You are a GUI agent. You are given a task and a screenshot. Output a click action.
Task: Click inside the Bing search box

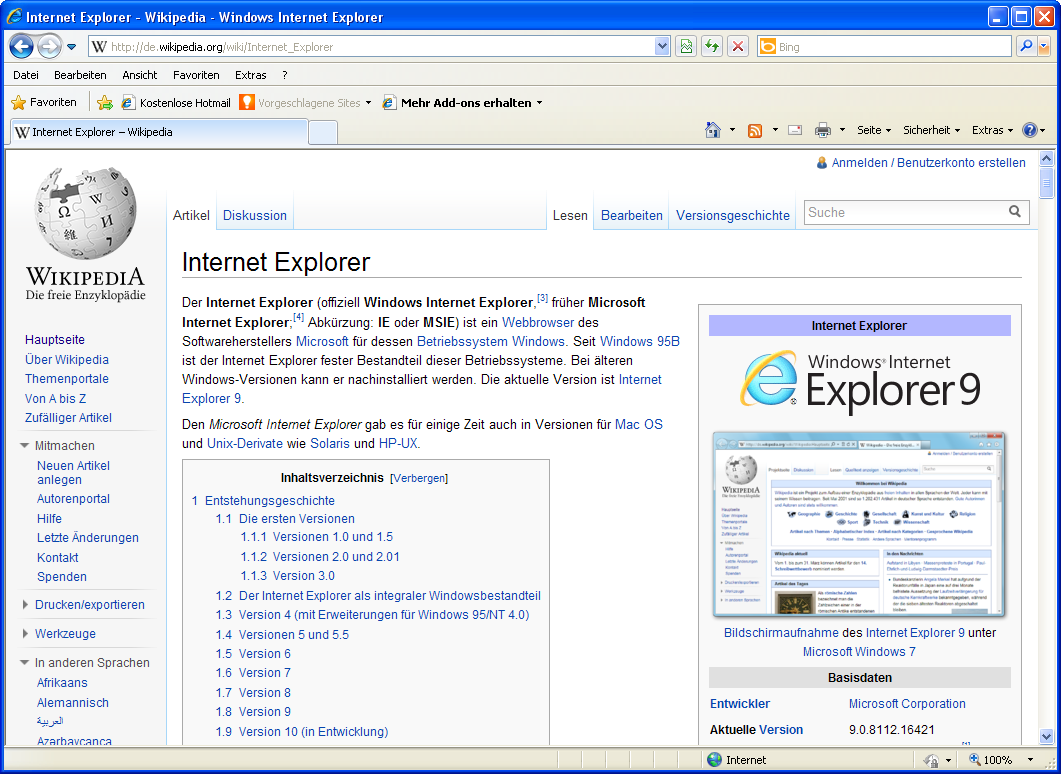pyautogui.click(x=884, y=47)
